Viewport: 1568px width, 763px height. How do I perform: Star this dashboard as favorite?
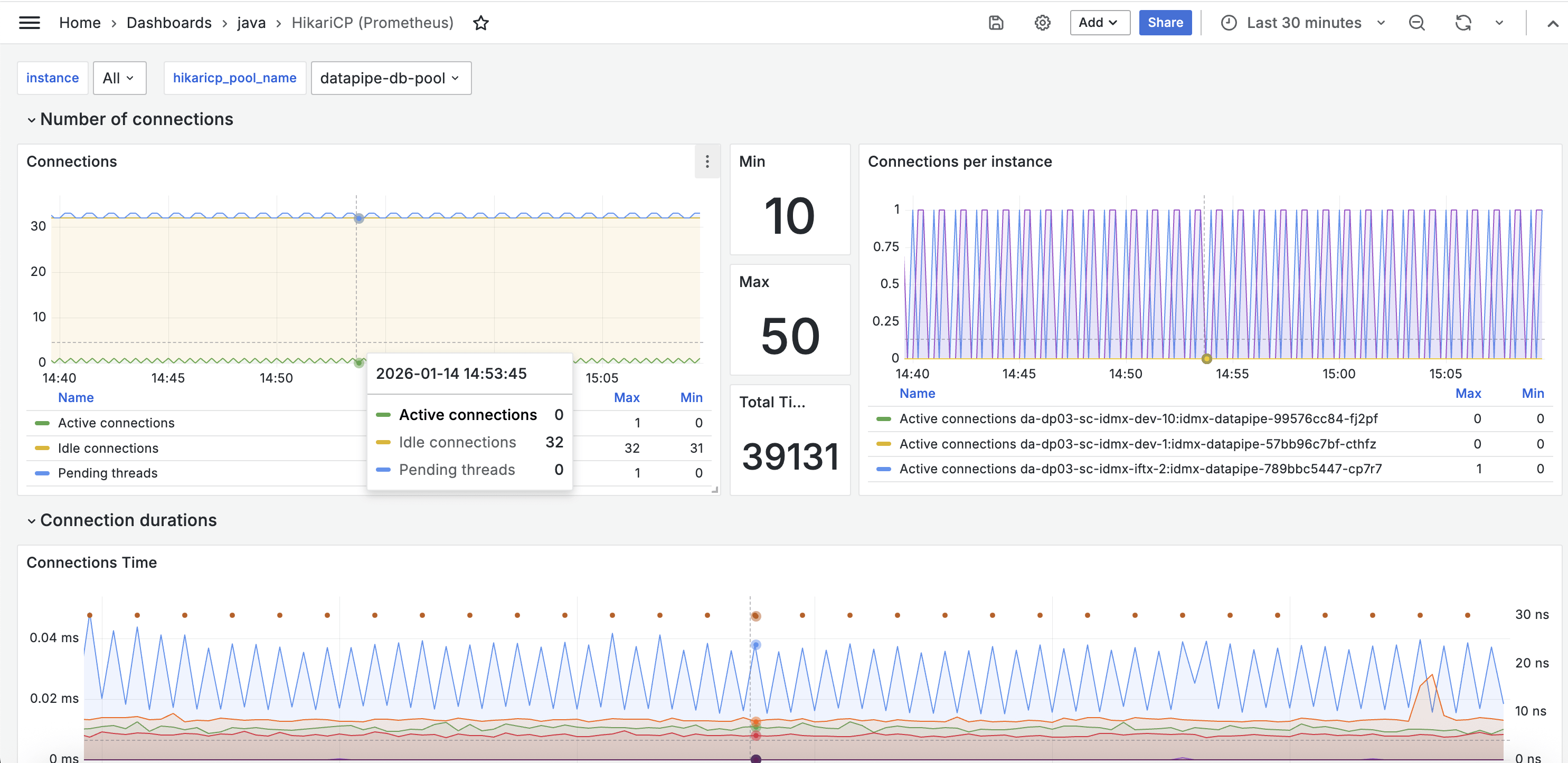(481, 23)
